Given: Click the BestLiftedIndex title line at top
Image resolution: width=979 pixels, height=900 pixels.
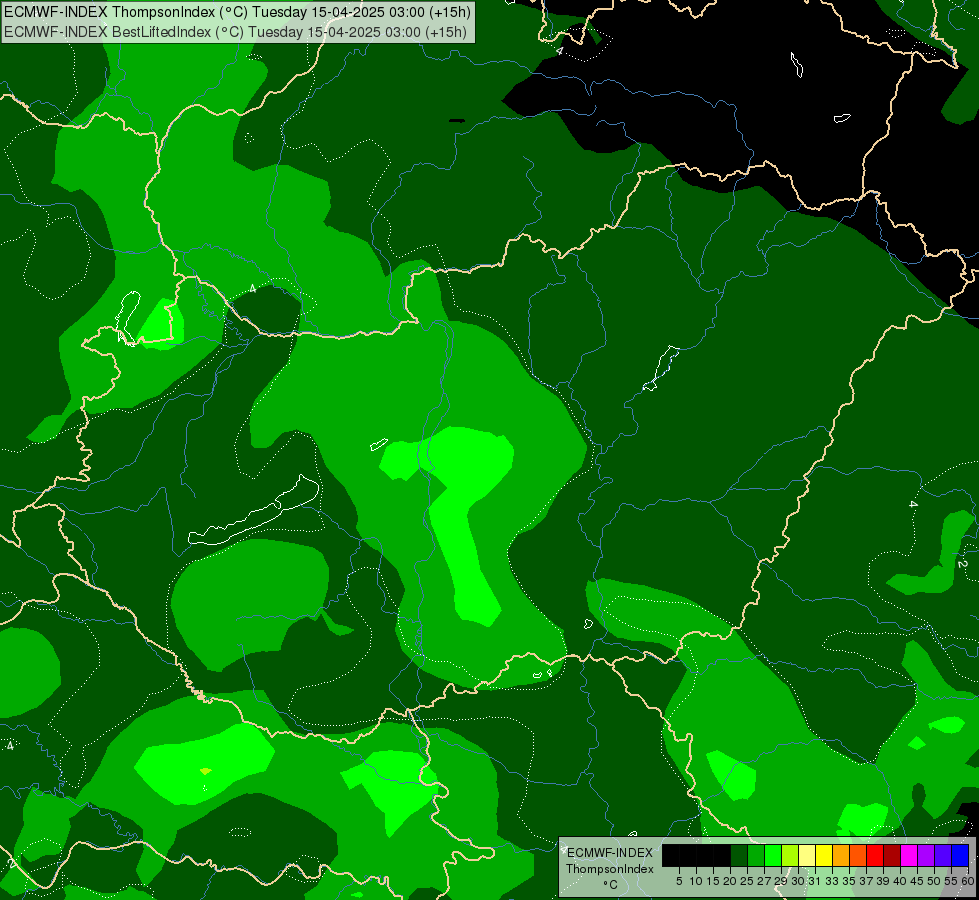Looking at the screenshot, I should pyautogui.click(x=235, y=32).
